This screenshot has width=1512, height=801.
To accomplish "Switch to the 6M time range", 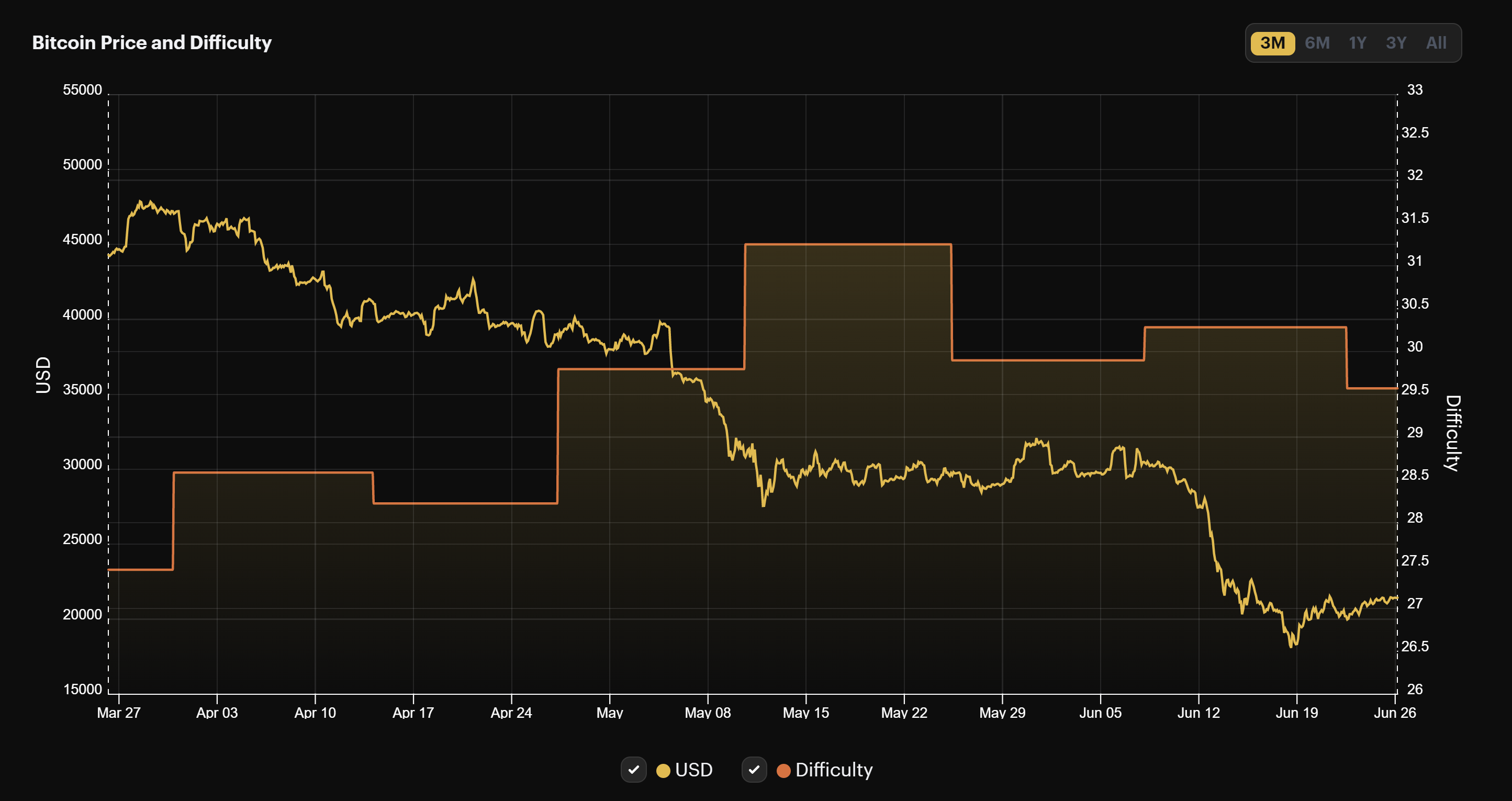I will [x=1317, y=43].
